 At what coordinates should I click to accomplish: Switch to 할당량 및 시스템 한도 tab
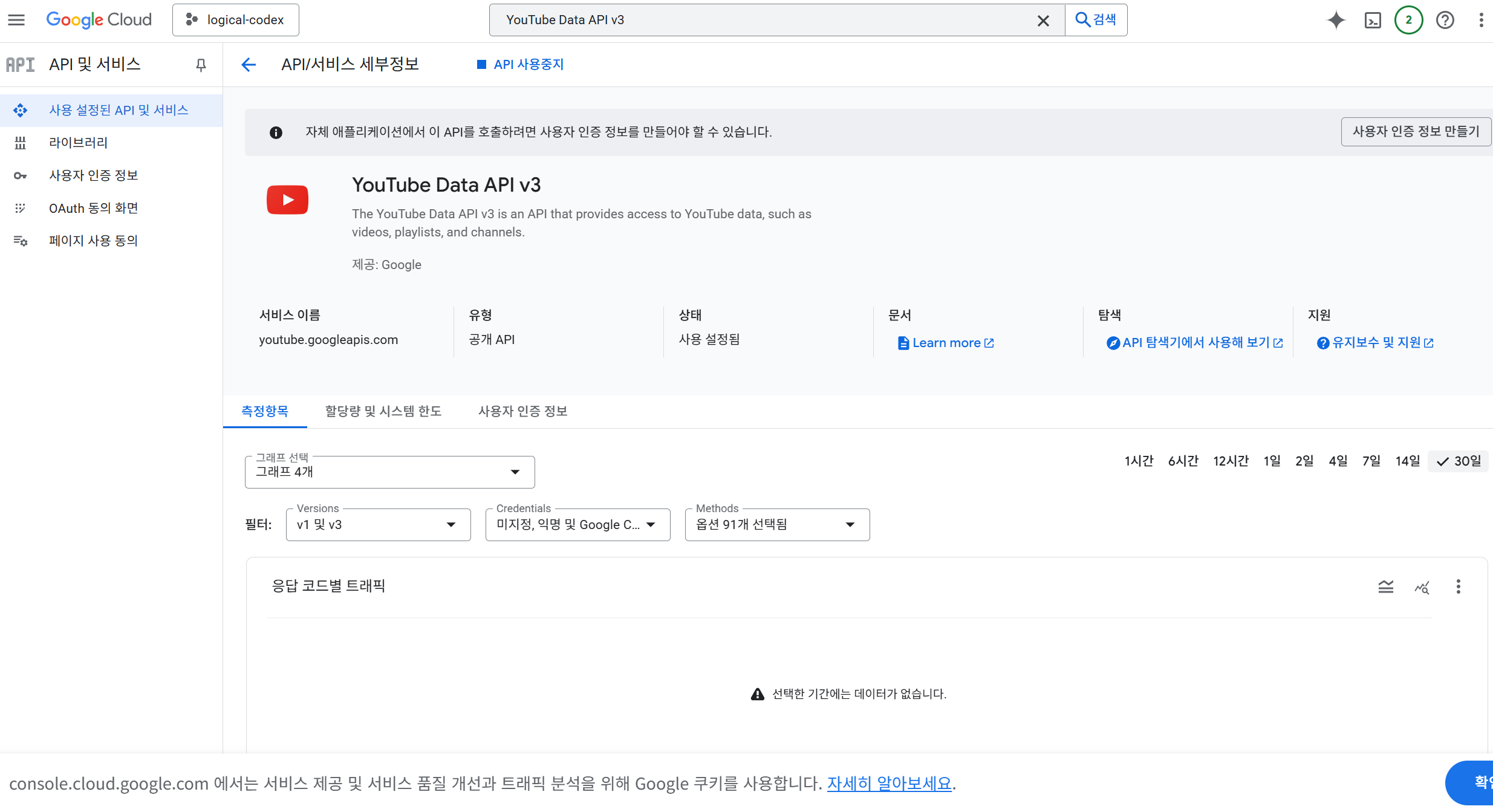[383, 411]
